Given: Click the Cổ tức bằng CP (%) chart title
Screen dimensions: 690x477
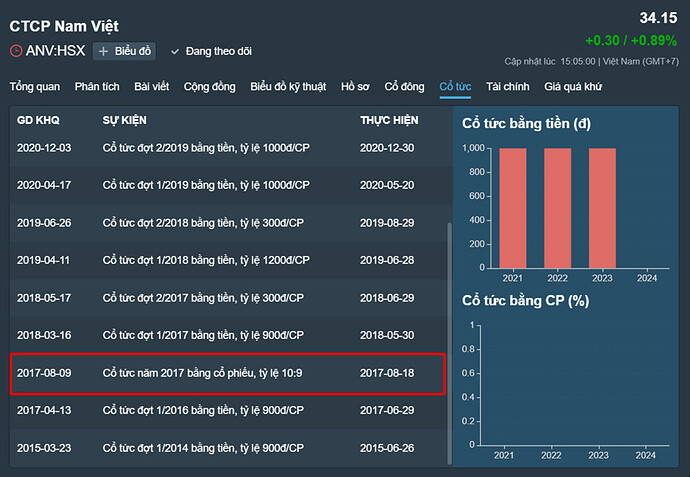Looking at the screenshot, I should pos(525,301).
